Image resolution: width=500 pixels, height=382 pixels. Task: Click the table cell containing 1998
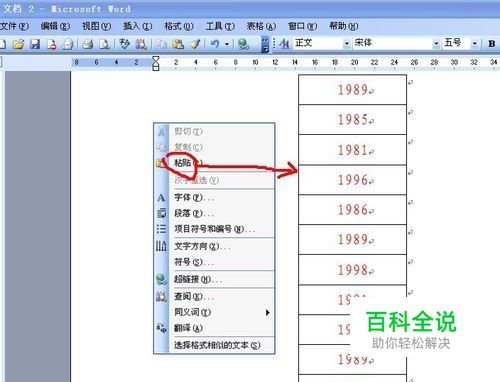[x=352, y=270]
